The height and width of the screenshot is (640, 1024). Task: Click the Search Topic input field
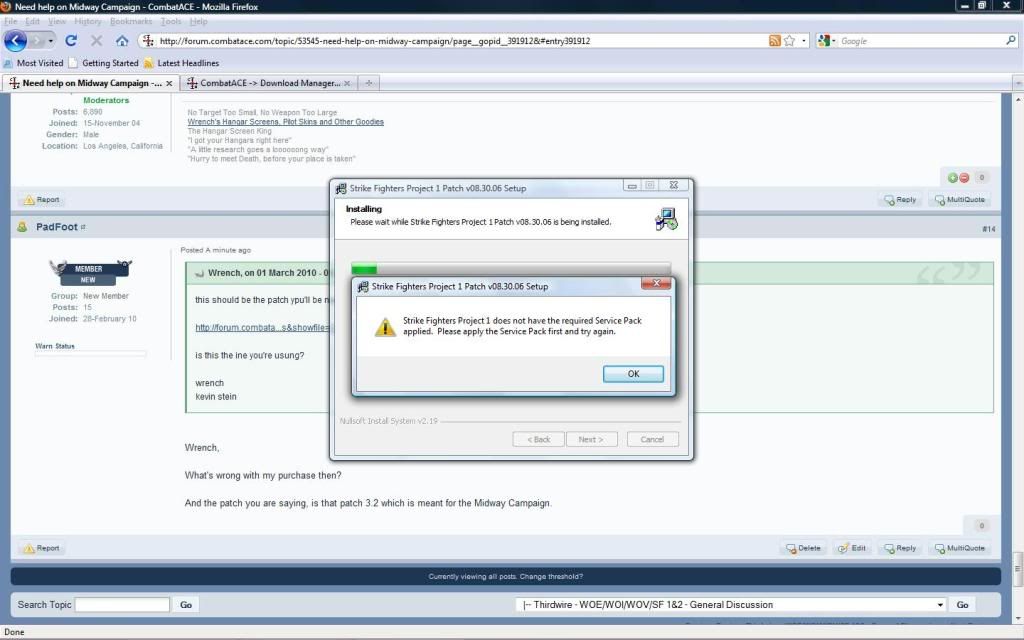pyautogui.click(x=122, y=605)
